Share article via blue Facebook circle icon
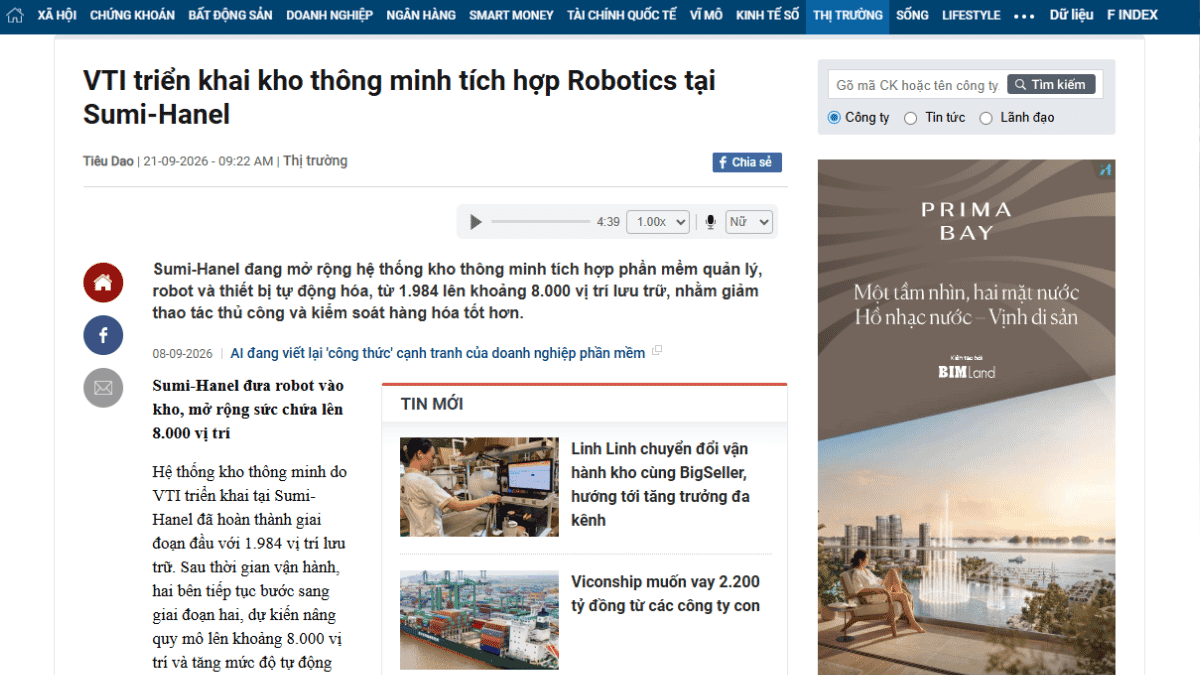Viewport: 1200px width, 675px height. (103, 335)
